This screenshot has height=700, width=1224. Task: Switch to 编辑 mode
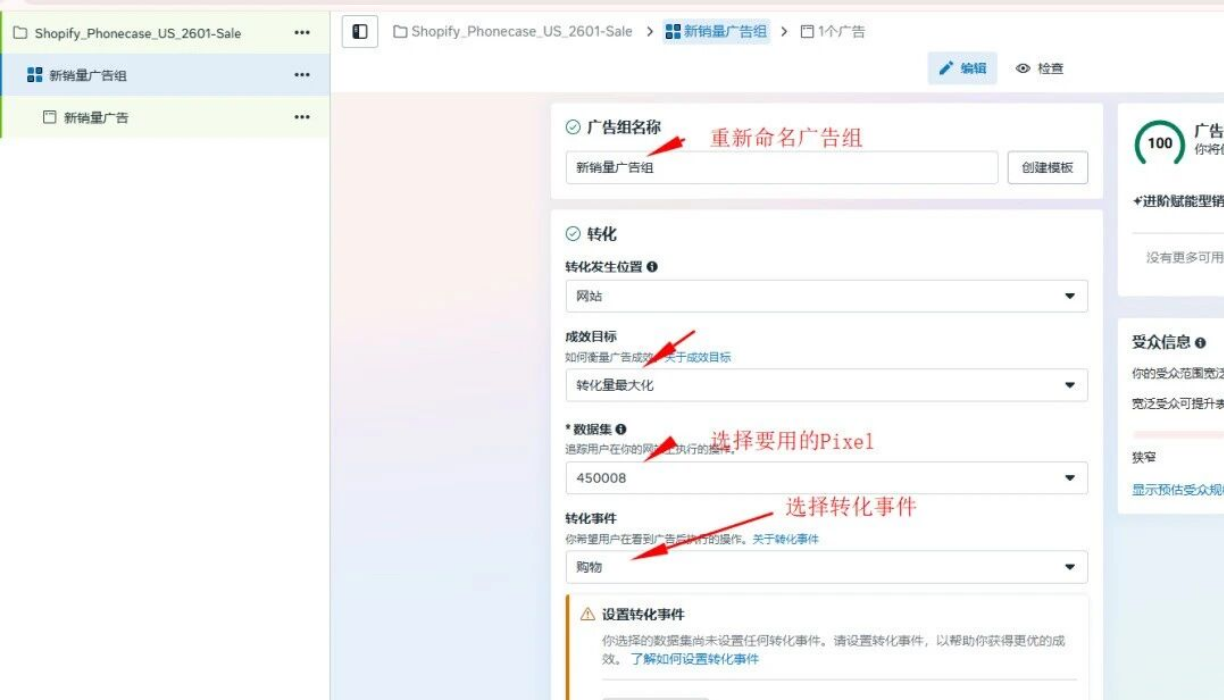pos(962,68)
